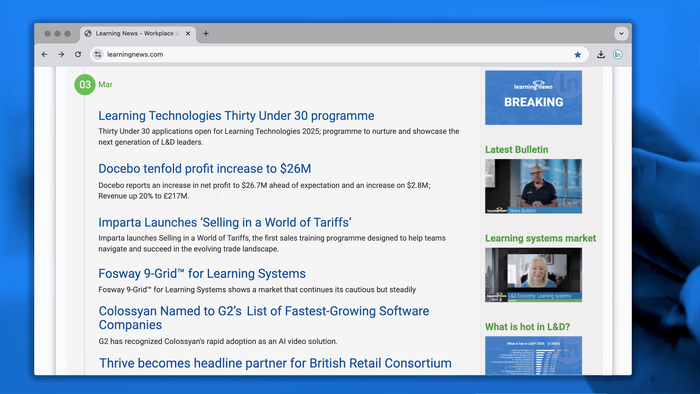Open site information icon in address bar
The width and height of the screenshot is (700, 394).
click(x=98, y=54)
